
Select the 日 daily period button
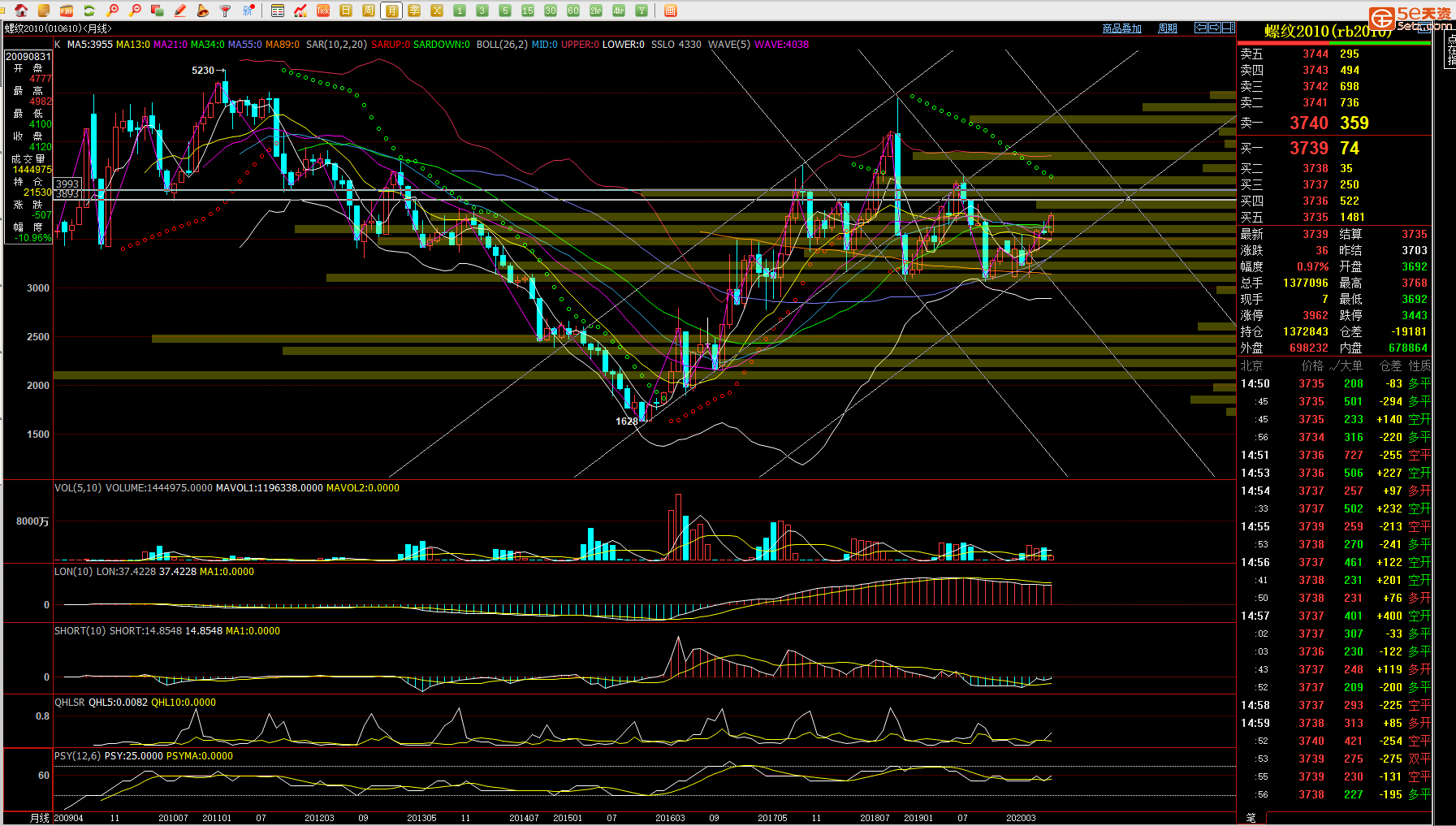(346, 11)
